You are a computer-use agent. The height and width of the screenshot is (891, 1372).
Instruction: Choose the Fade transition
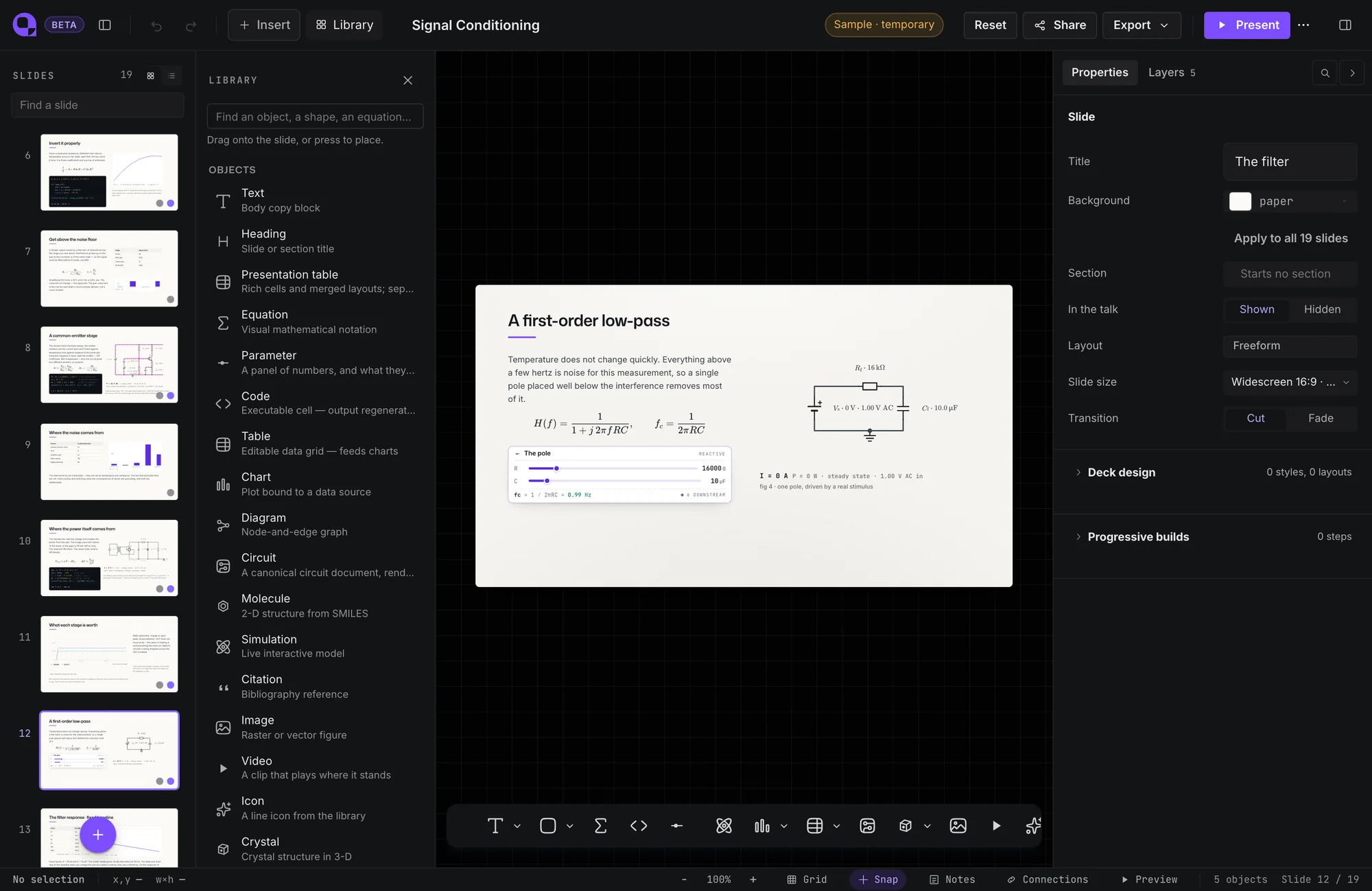(1321, 418)
